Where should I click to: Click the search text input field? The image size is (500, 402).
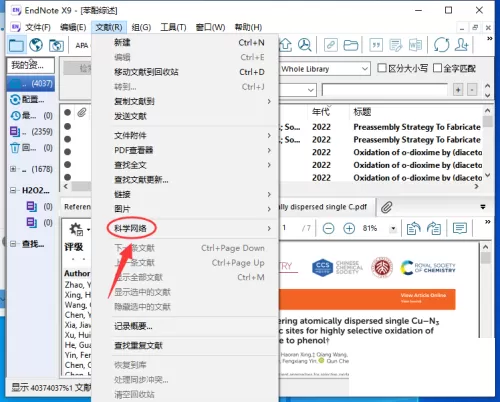(x=385, y=90)
